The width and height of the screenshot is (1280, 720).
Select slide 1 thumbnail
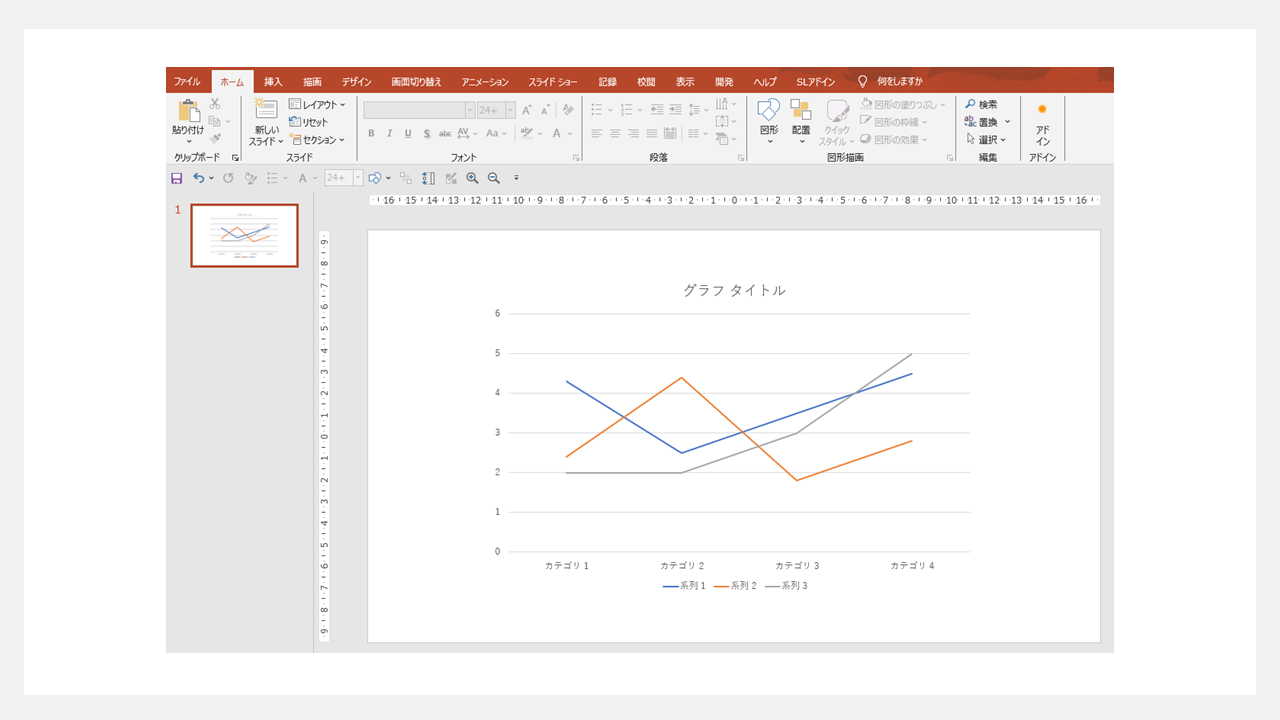pyautogui.click(x=245, y=236)
